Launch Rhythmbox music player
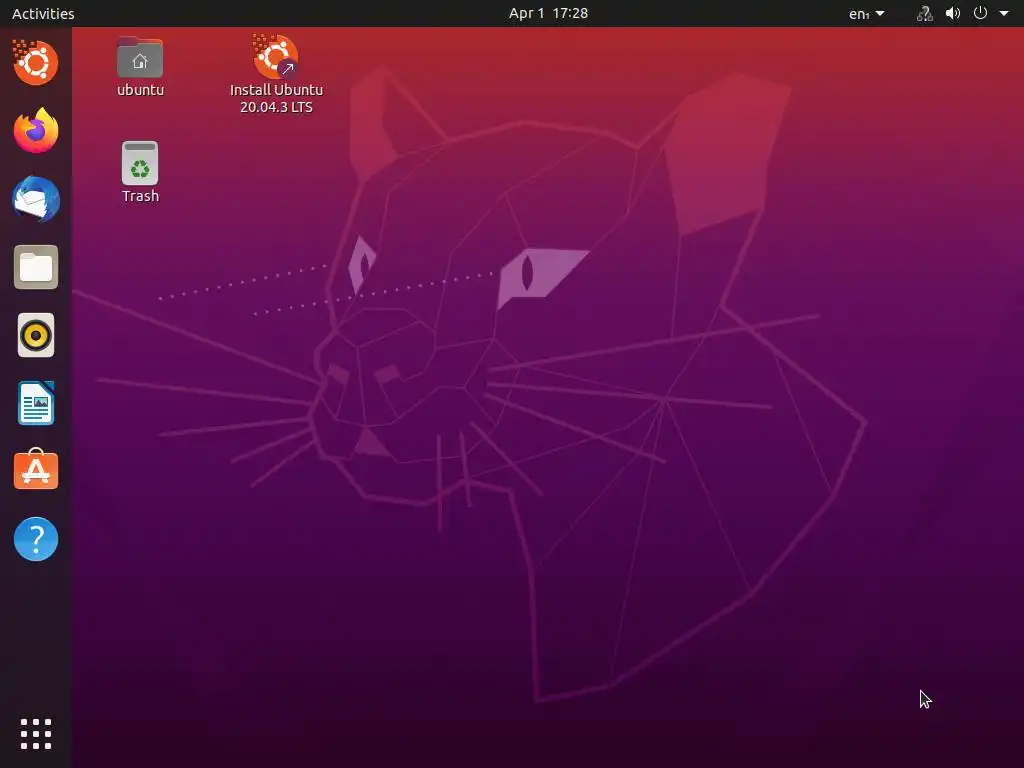 click(35, 335)
